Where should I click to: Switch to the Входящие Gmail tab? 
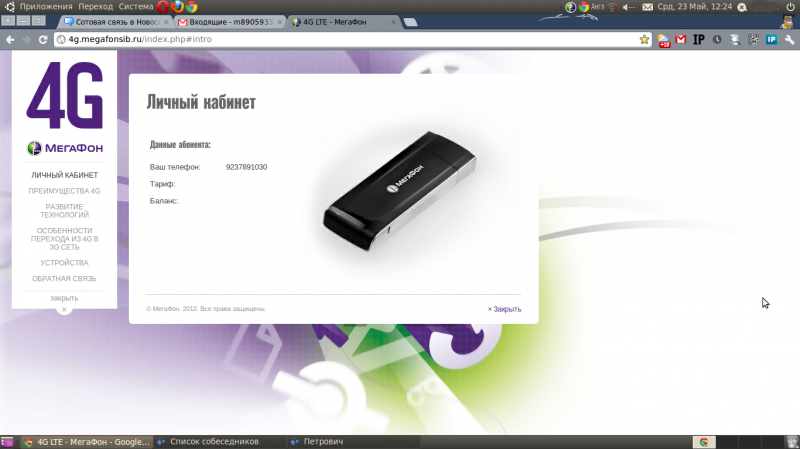[227, 22]
